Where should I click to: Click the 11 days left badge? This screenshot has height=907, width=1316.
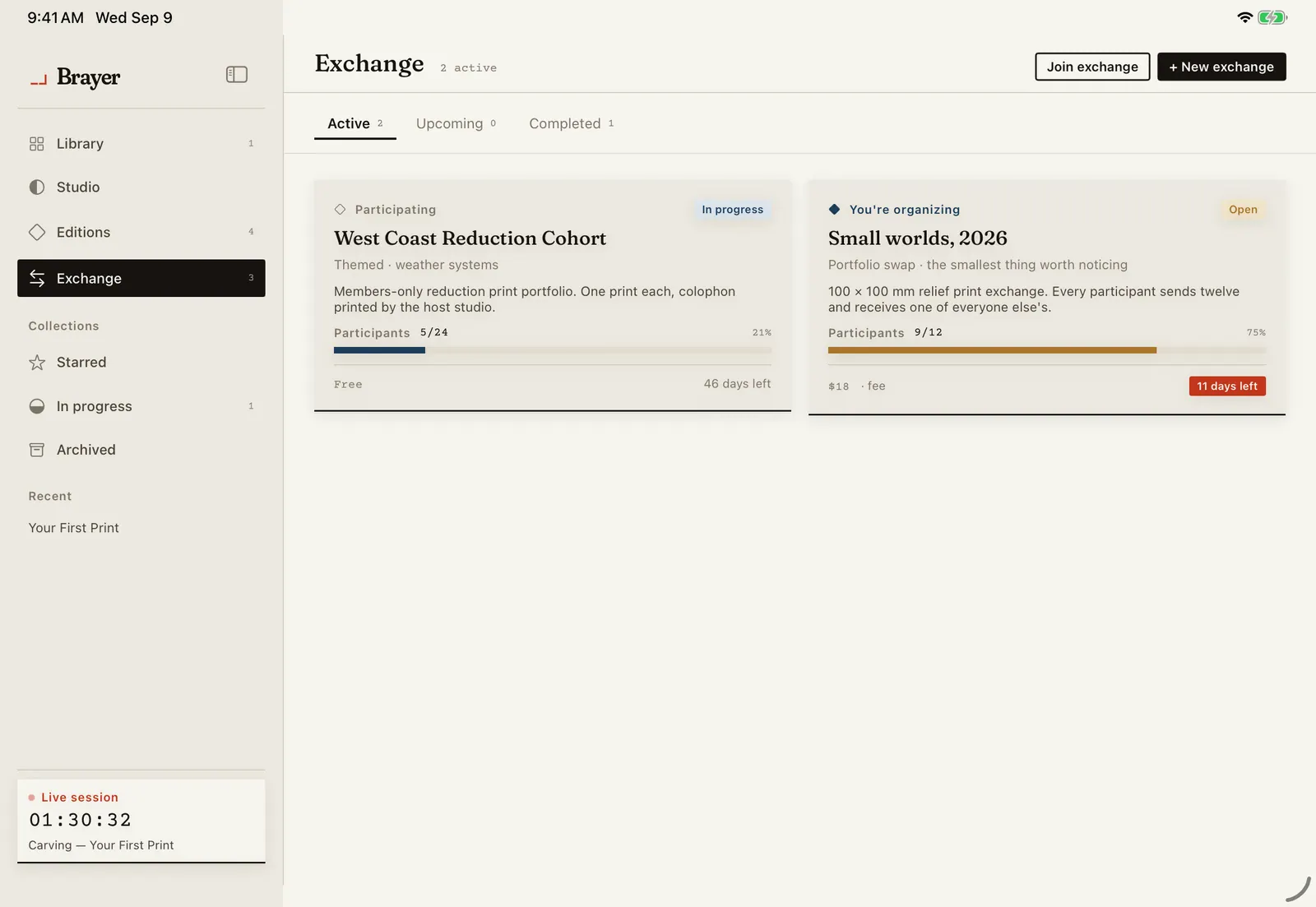1227,386
